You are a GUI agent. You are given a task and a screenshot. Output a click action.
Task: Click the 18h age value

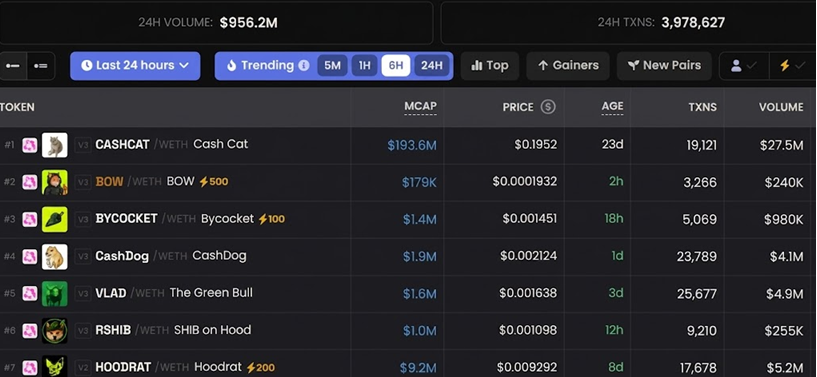[x=614, y=219]
